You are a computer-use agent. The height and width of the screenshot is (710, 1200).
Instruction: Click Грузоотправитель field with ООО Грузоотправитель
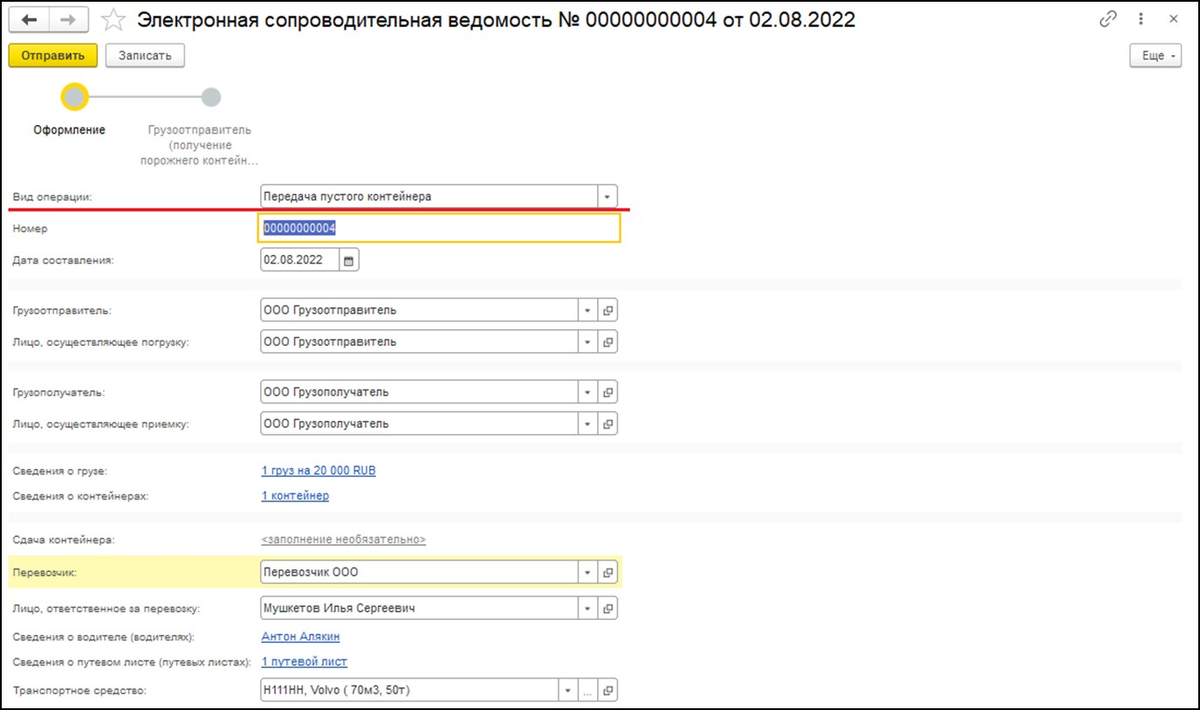pyautogui.click(x=418, y=310)
